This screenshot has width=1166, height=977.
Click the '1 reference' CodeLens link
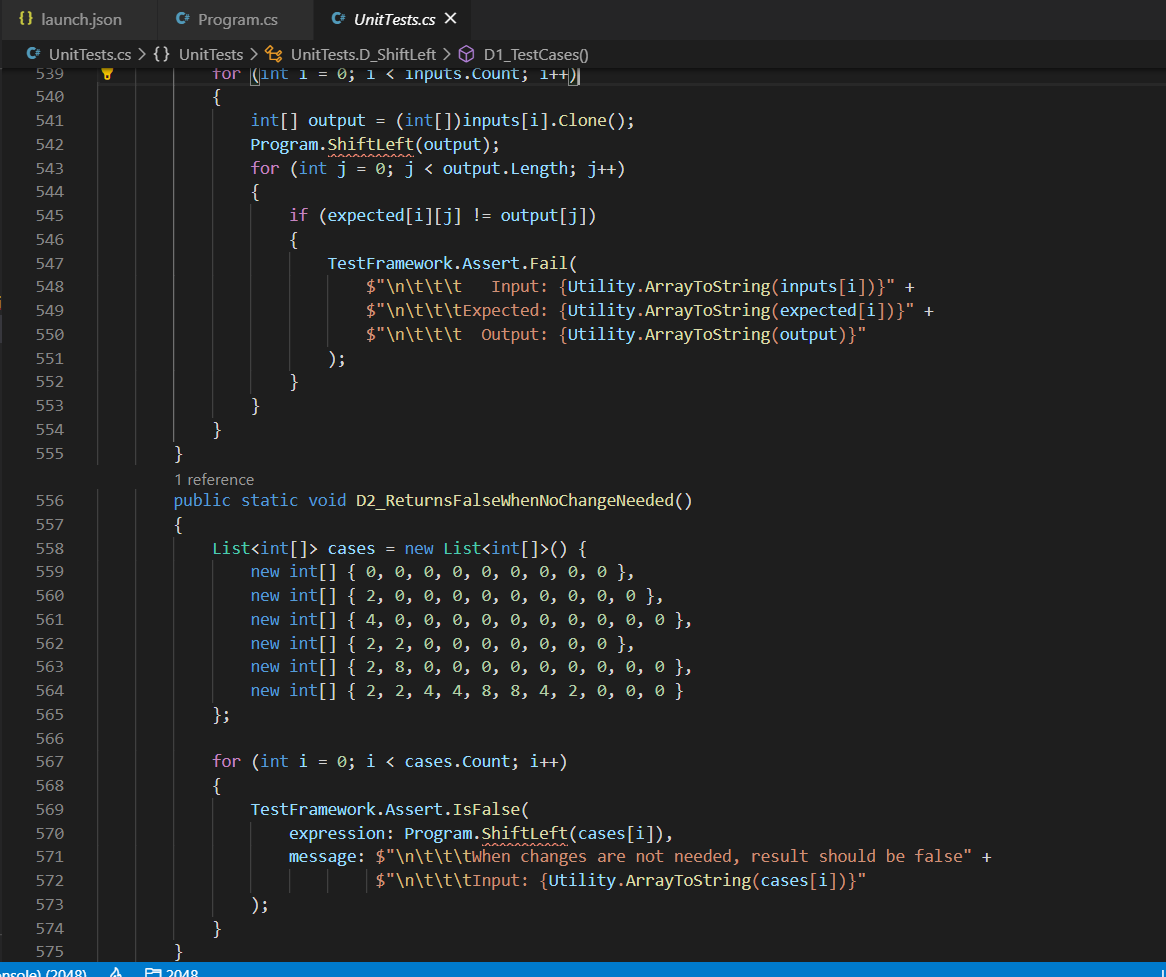pyautogui.click(x=214, y=479)
